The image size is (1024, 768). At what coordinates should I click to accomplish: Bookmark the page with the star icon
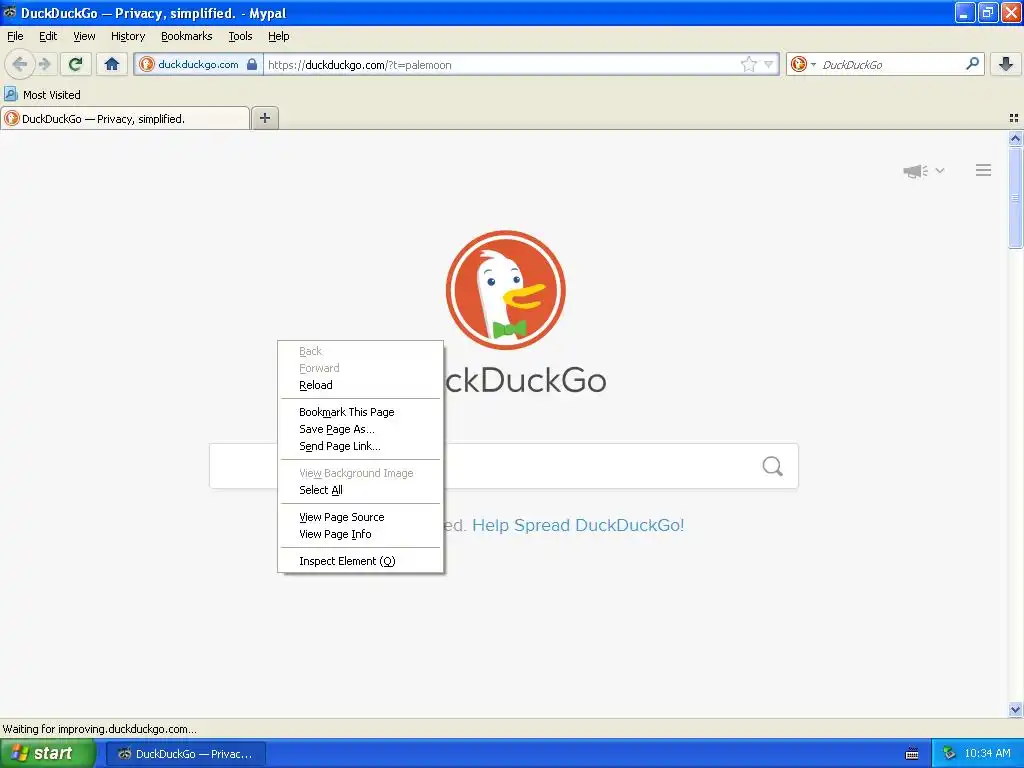(748, 64)
